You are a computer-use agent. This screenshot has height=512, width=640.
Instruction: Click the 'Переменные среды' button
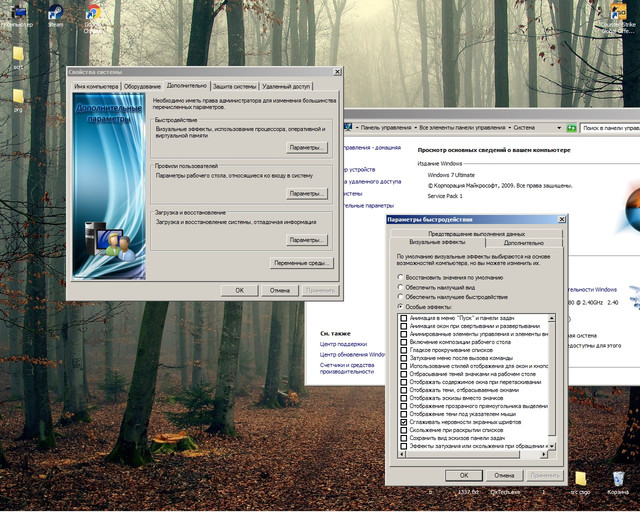click(302, 263)
